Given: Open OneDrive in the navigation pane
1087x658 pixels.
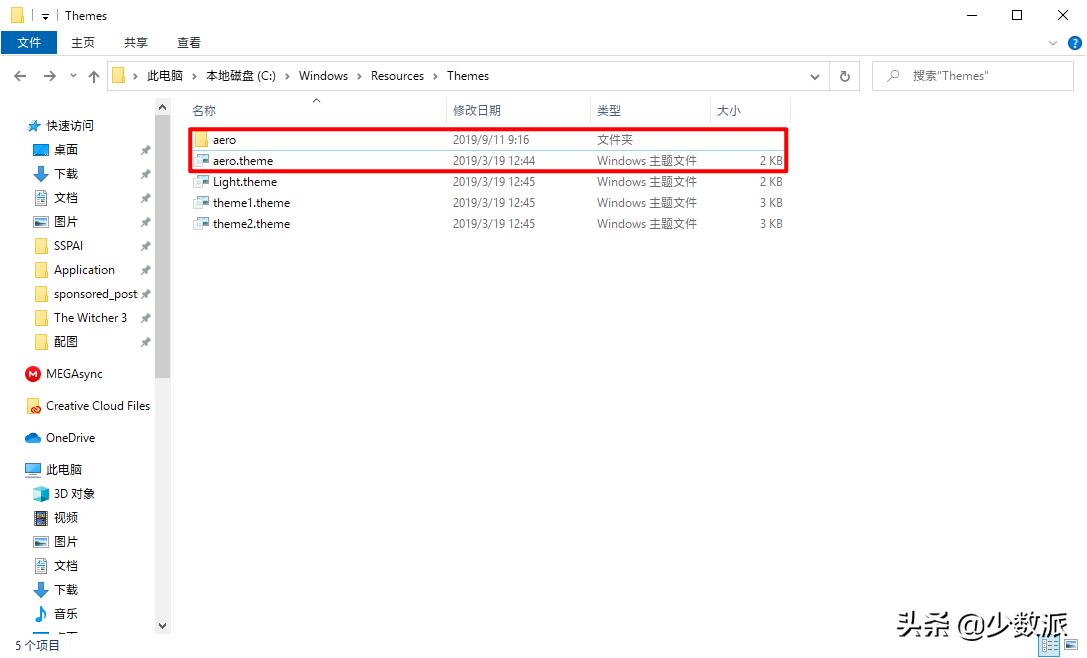Looking at the screenshot, I should [x=68, y=437].
